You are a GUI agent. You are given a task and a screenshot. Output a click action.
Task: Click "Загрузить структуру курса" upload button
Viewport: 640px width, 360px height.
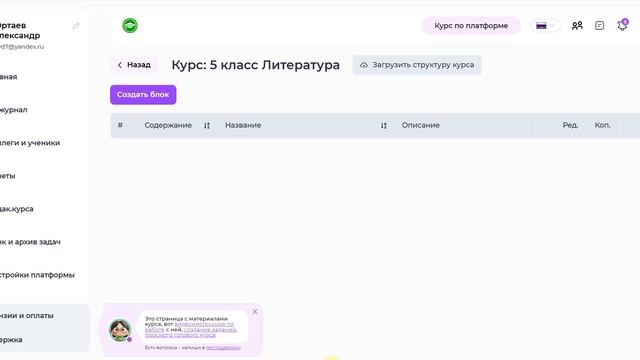(x=417, y=65)
